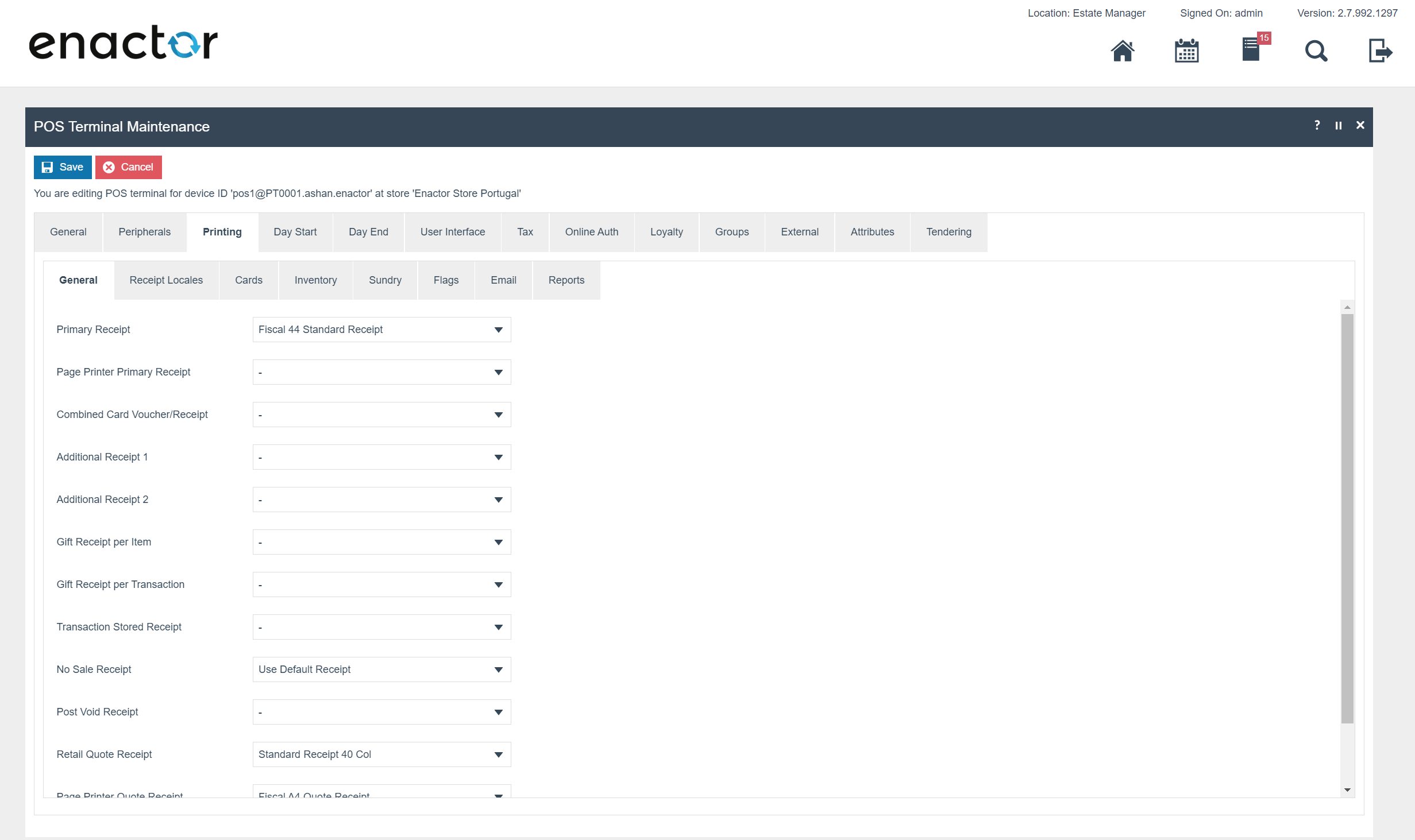Go to the Home icon
This screenshot has width=1415, height=840.
(x=1122, y=51)
